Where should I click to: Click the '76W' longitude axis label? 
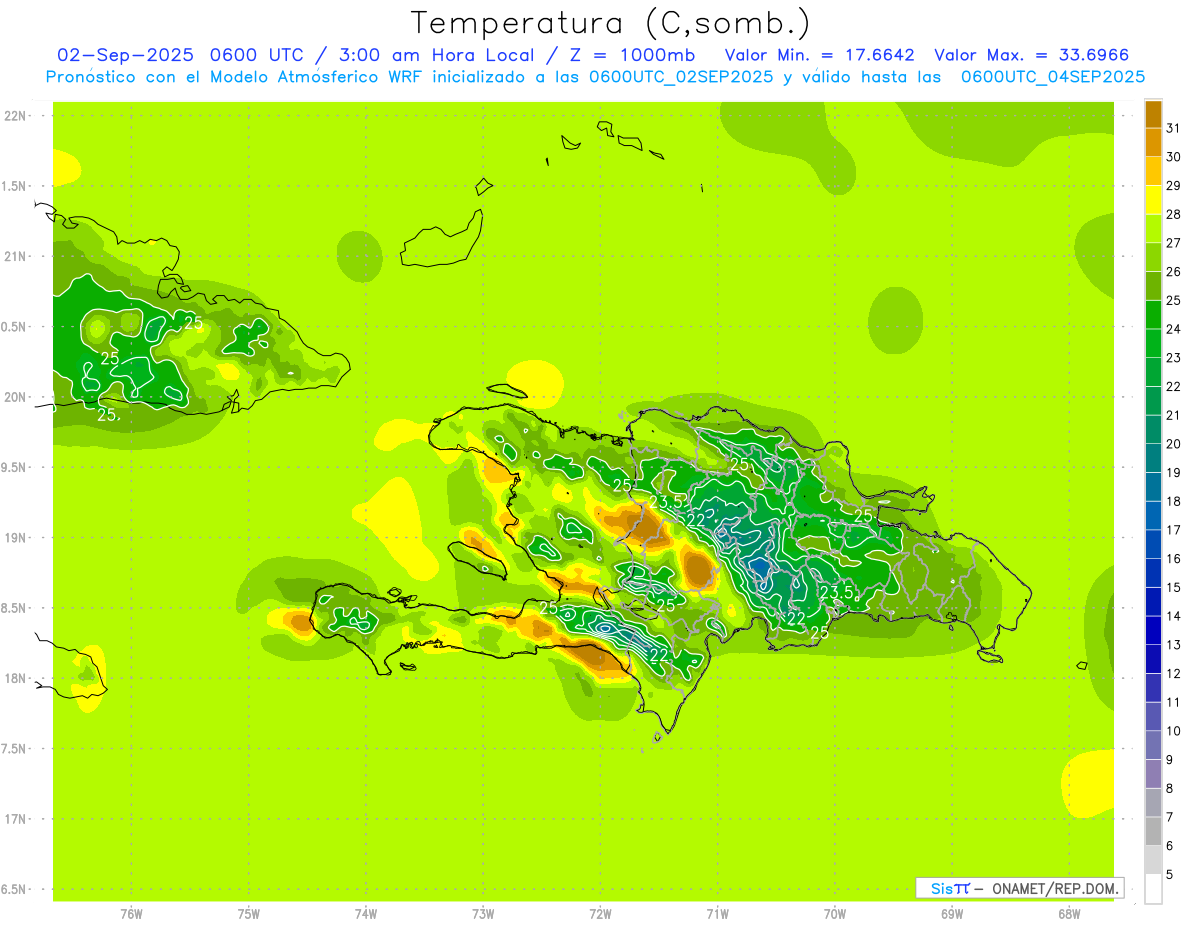pos(131,914)
